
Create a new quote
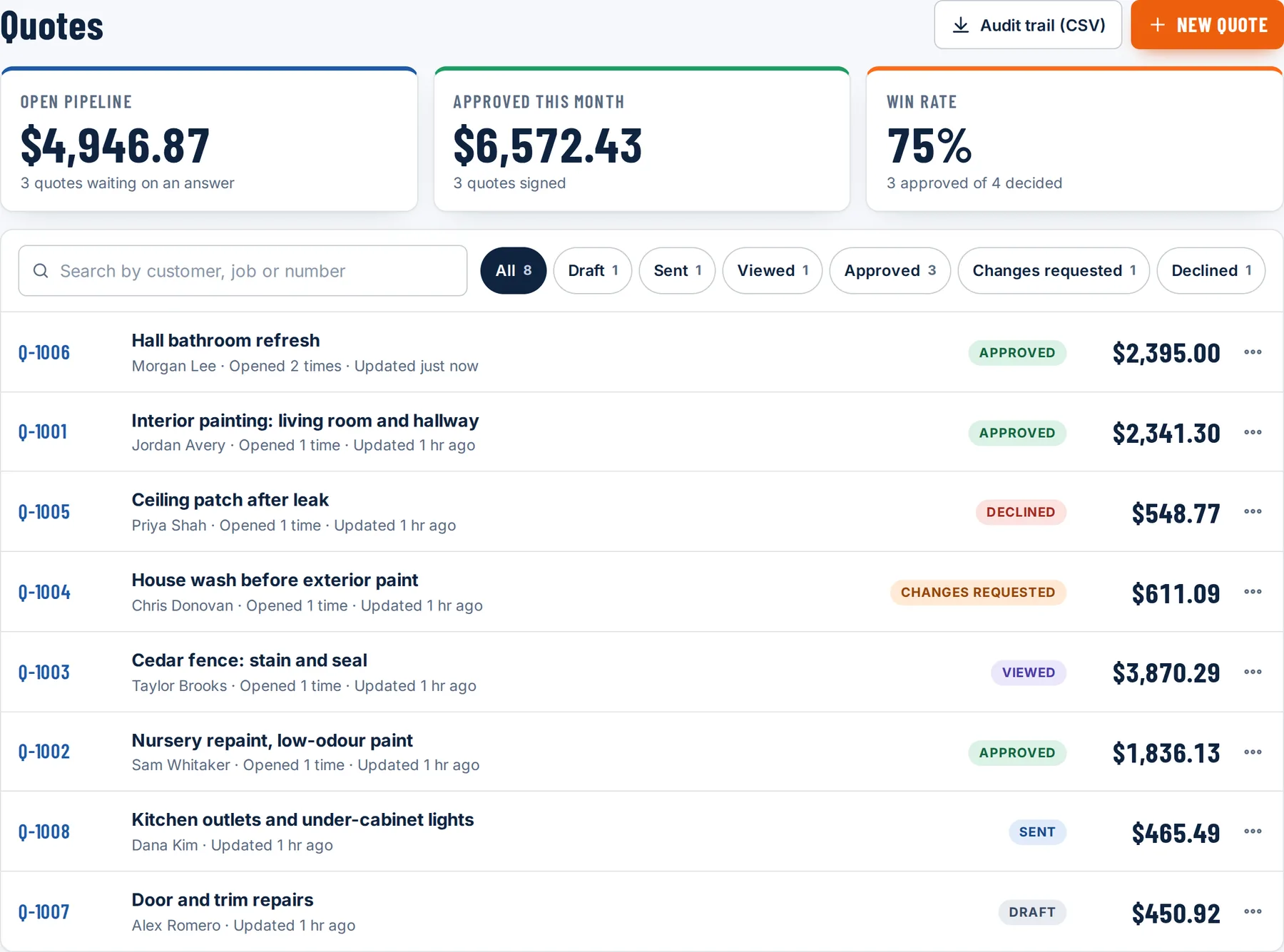coord(1207,25)
